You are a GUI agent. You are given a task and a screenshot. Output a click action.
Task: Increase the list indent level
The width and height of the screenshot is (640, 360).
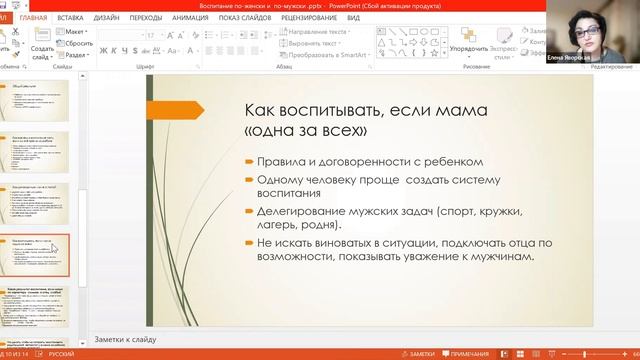point(253,36)
